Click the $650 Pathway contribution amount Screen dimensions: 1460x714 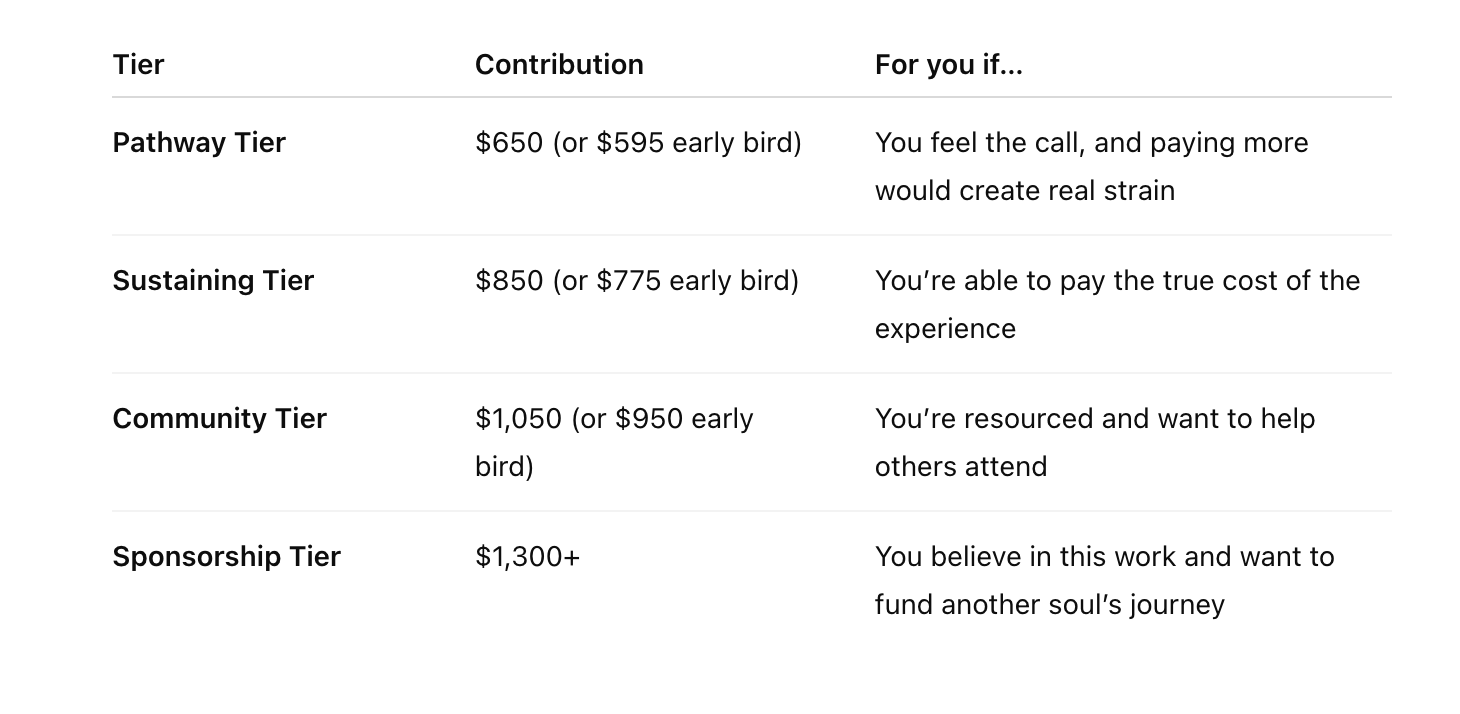(x=509, y=143)
